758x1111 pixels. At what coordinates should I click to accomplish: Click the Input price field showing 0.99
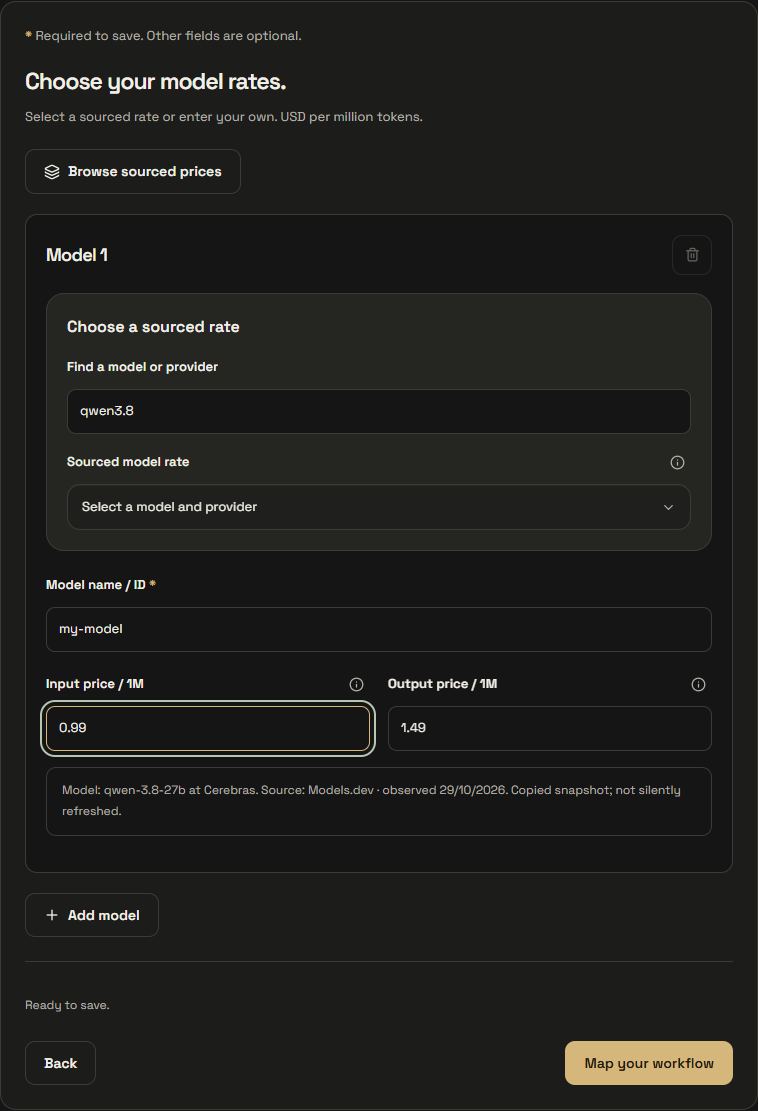[208, 728]
